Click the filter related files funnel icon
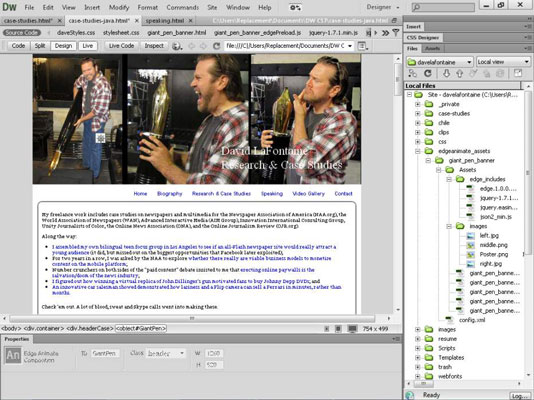This screenshot has height=400, width=534. coord(395,33)
